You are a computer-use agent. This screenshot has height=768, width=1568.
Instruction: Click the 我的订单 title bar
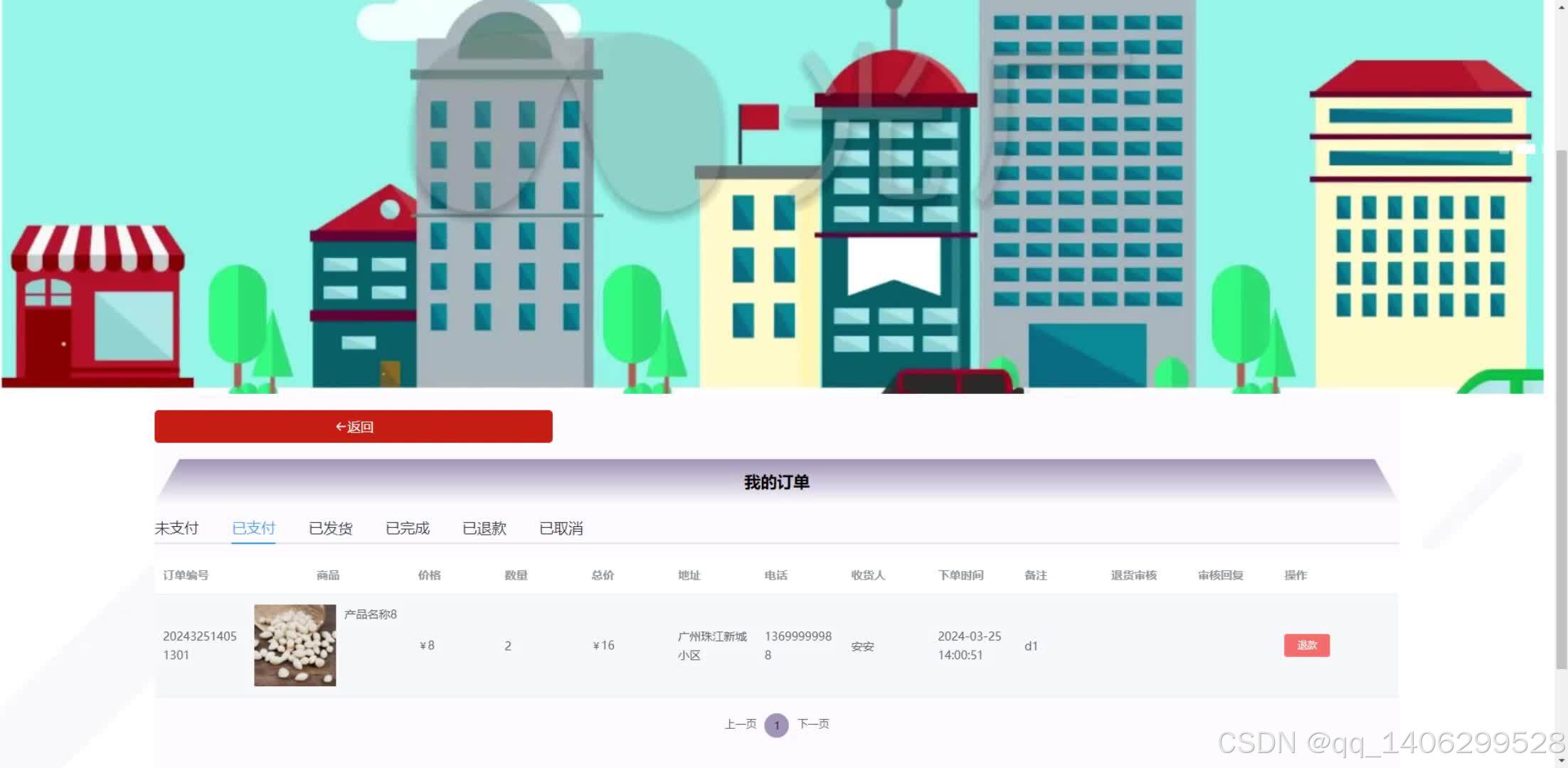click(776, 482)
